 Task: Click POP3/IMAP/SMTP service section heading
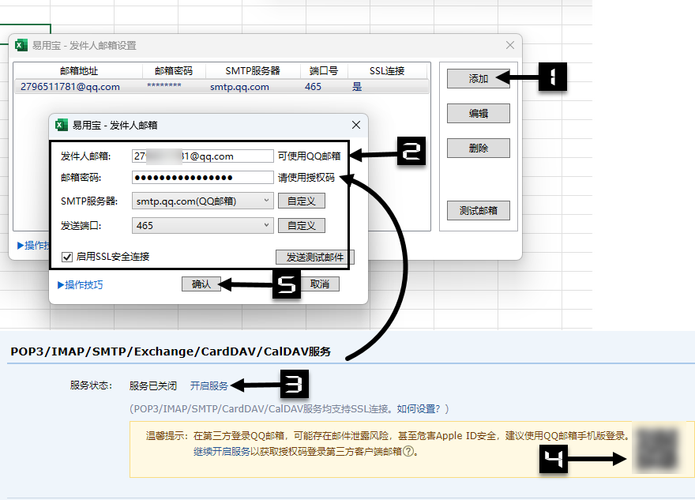point(171,352)
